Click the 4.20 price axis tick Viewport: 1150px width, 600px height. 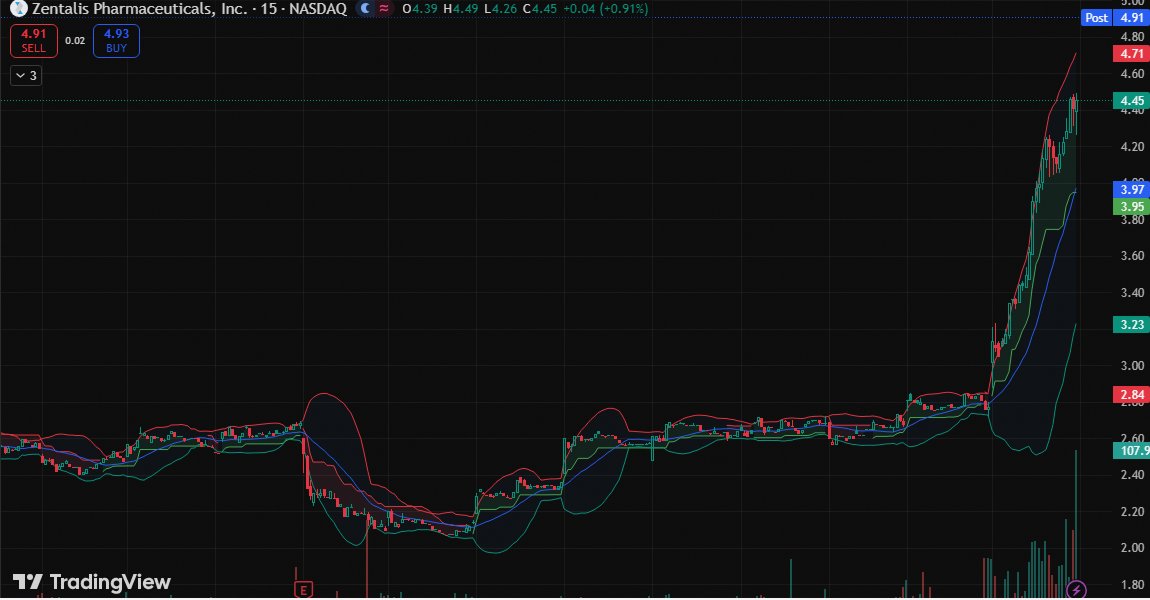(1132, 147)
